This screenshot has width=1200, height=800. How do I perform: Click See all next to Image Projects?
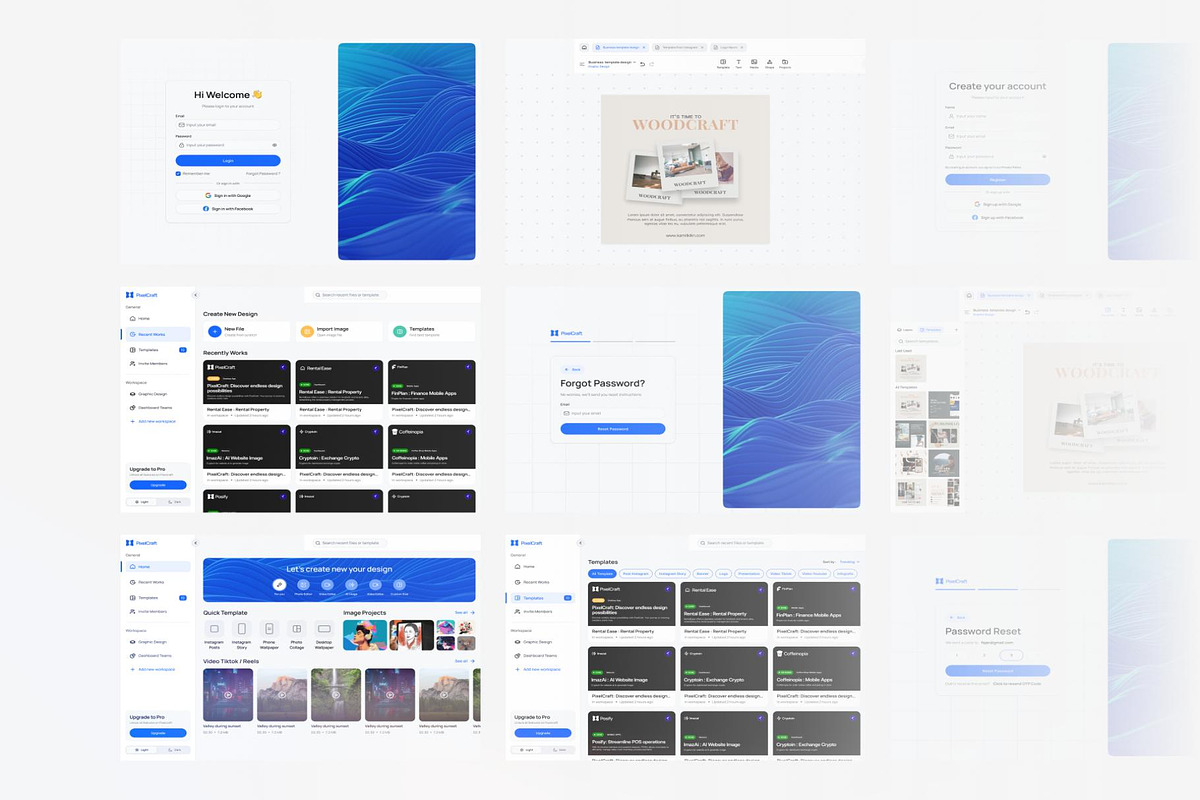[x=464, y=612]
